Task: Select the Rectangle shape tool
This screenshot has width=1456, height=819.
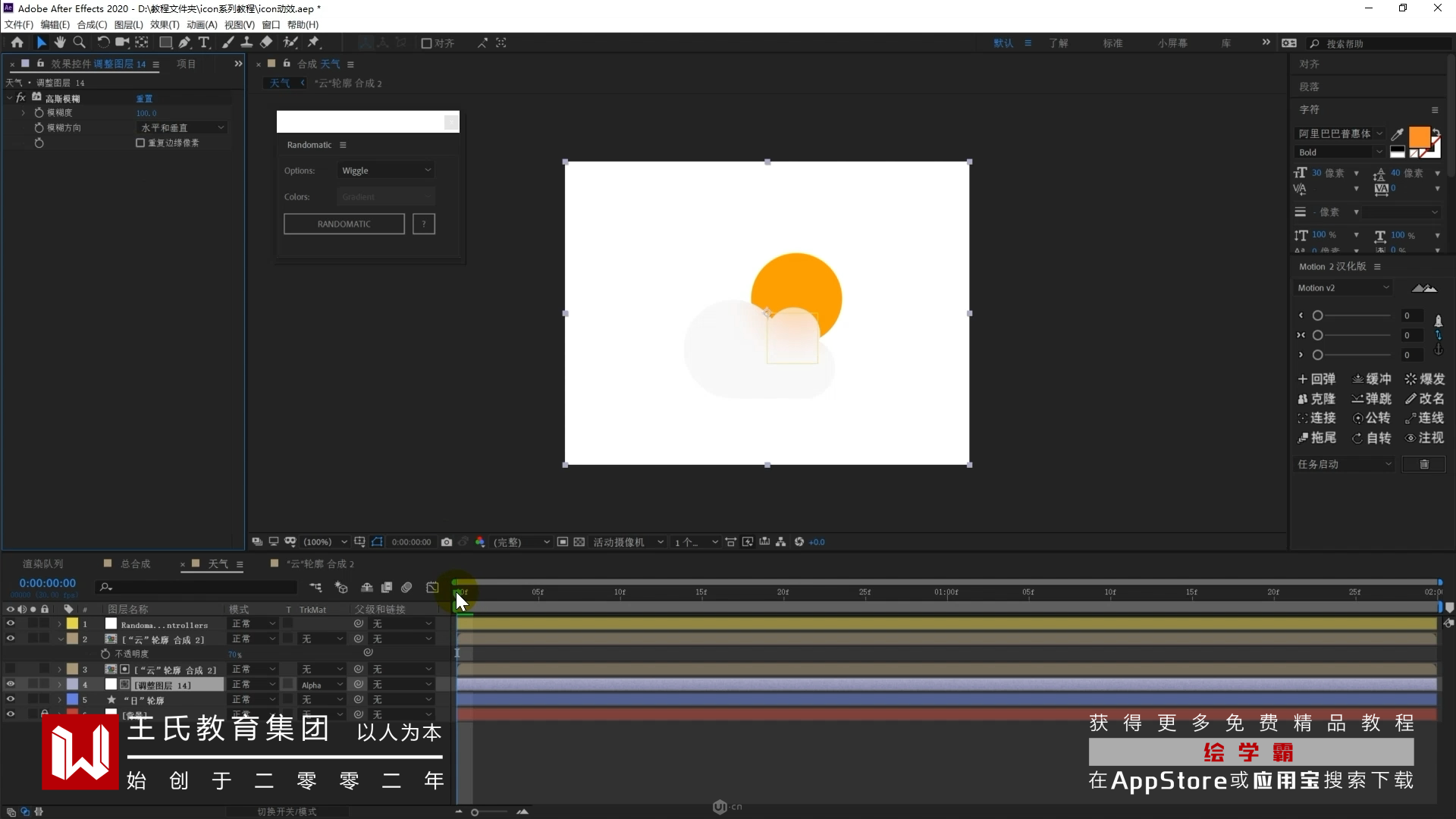Action: point(165,42)
